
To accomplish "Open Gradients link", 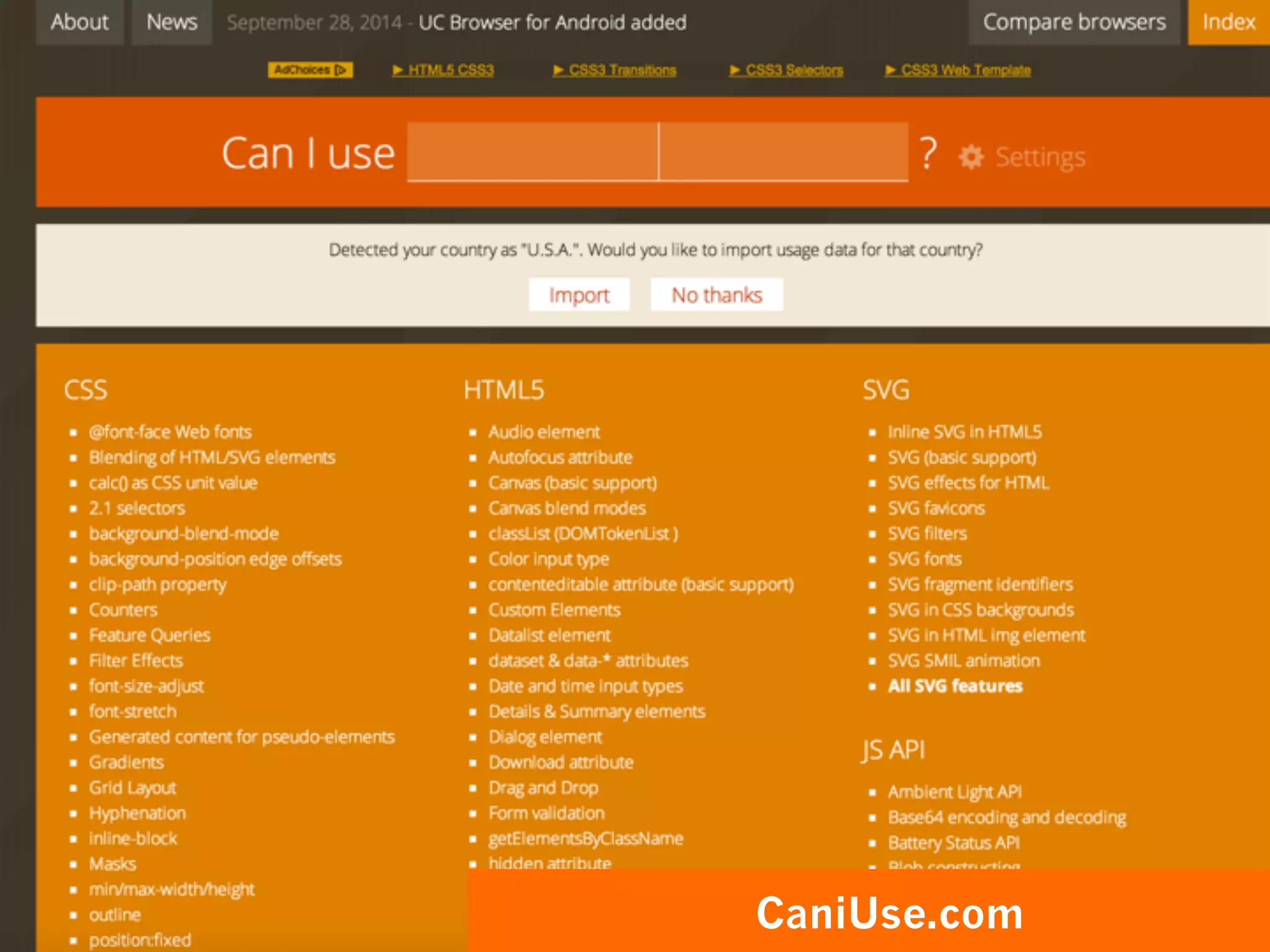I will 127,762.
